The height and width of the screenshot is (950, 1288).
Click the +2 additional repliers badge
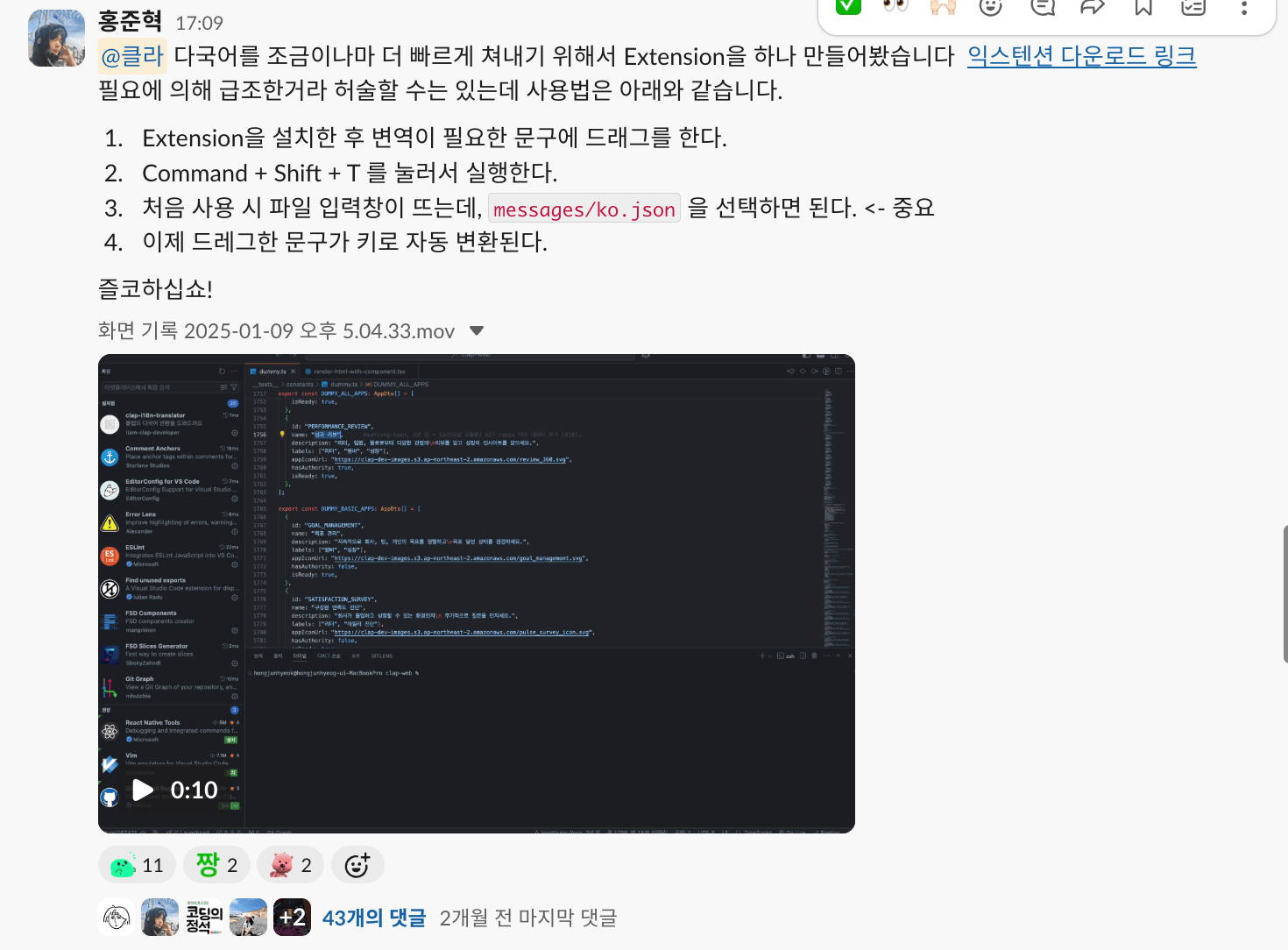(292, 918)
